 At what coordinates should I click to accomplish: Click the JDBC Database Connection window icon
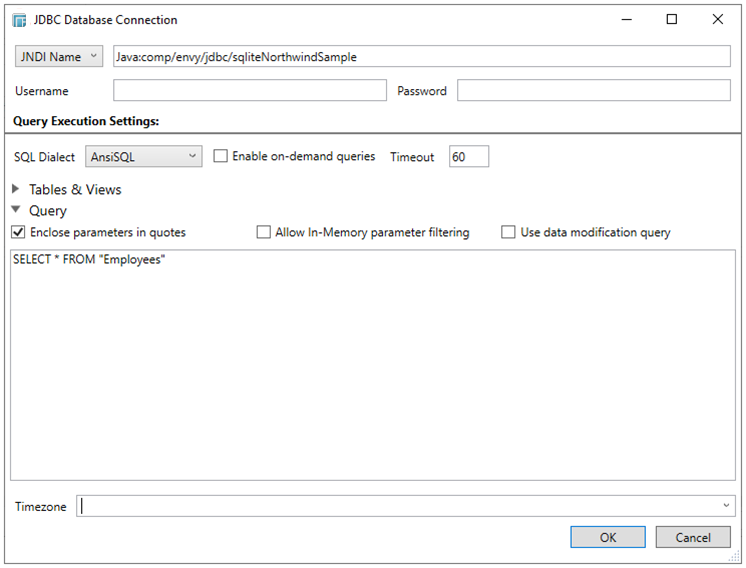(20, 20)
